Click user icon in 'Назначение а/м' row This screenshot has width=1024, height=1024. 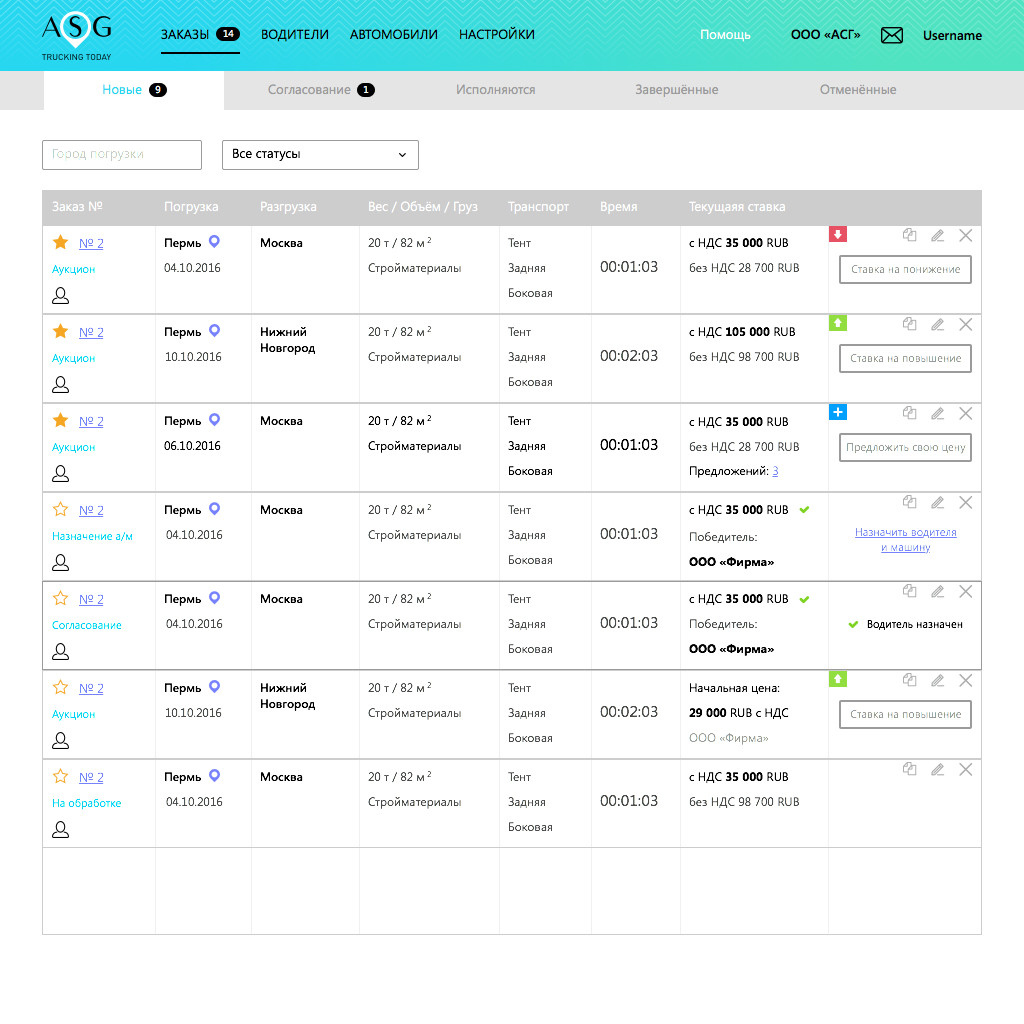pyautogui.click(x=61, y=562)
